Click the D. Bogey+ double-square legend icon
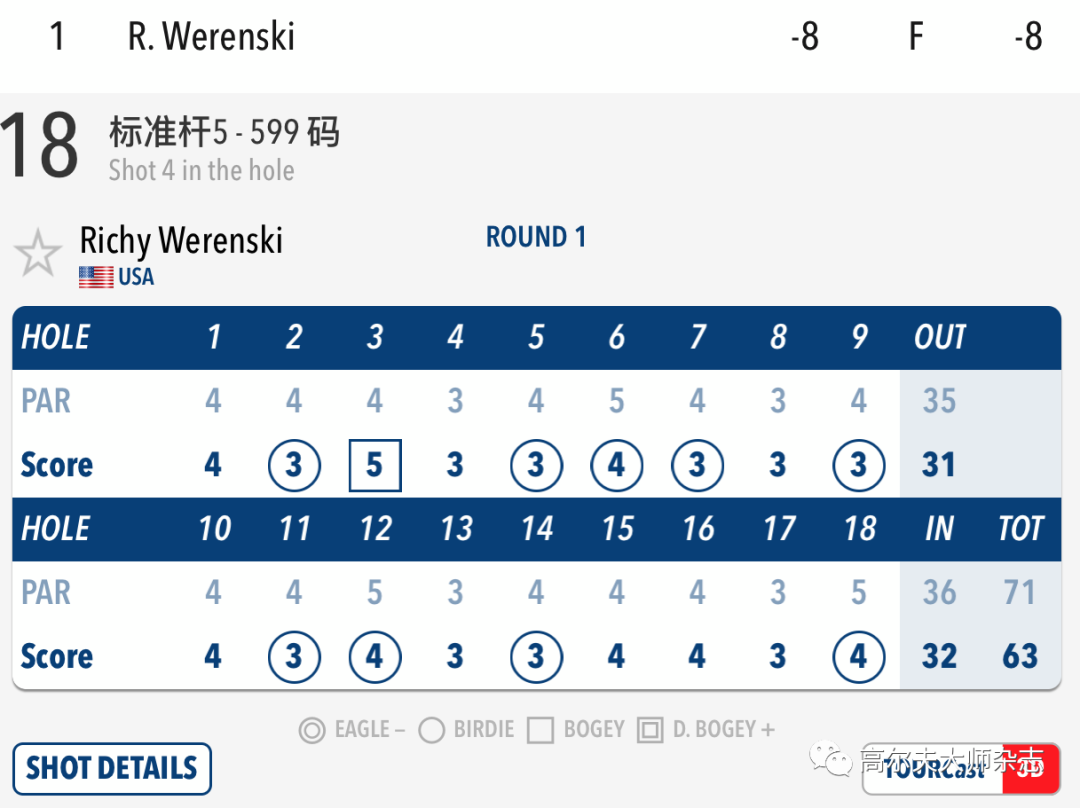The width and height of the screenshot is (1080, 808). pyautogui.click(x=650, y=730)
